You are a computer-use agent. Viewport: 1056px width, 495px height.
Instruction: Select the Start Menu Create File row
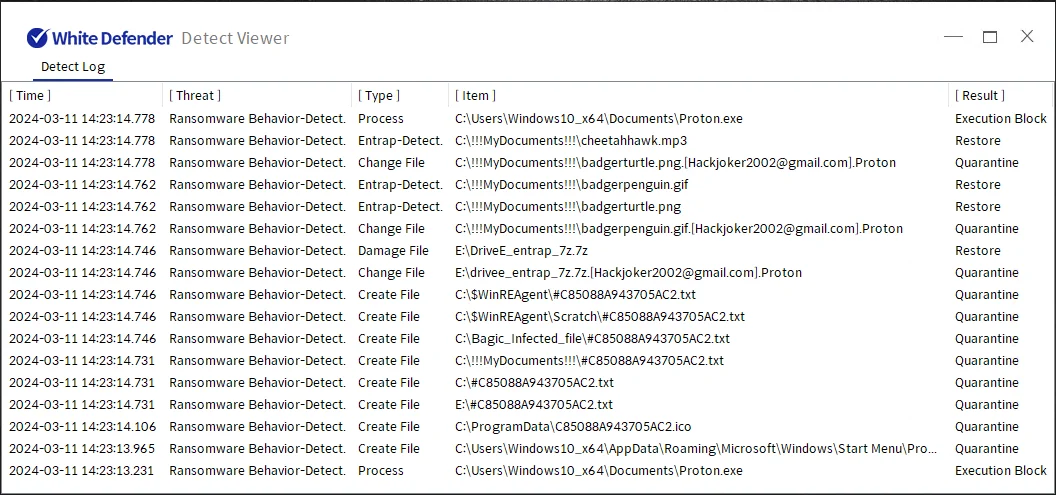[695, 449]
